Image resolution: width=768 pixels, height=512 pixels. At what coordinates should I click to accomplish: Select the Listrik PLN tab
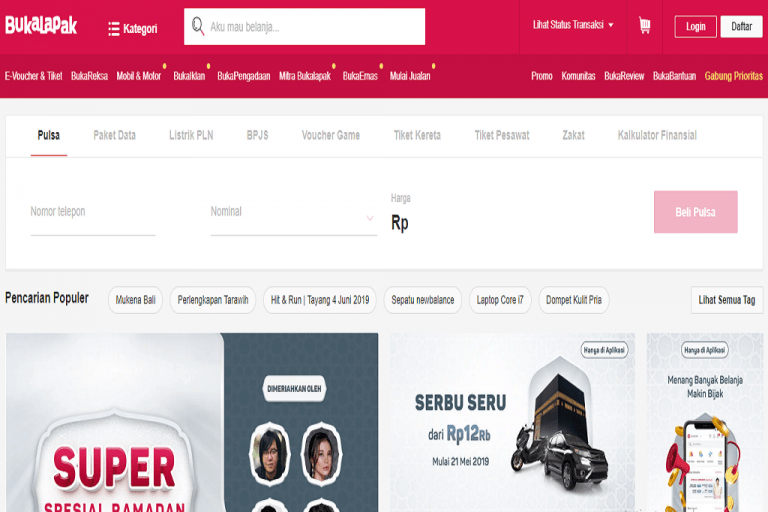tap(191, 135)
